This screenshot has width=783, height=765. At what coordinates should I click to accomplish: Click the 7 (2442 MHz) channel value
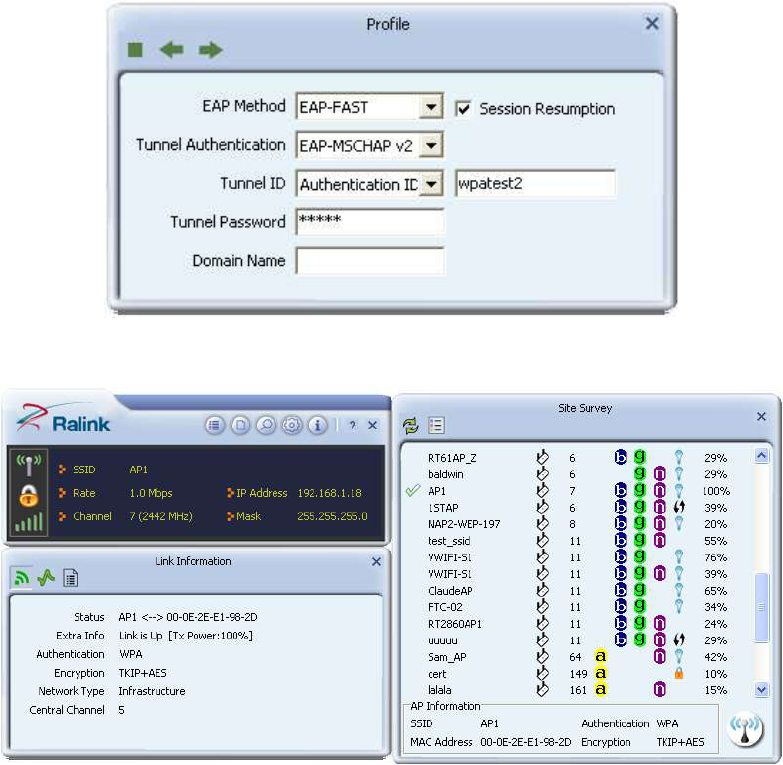(161, 516)
